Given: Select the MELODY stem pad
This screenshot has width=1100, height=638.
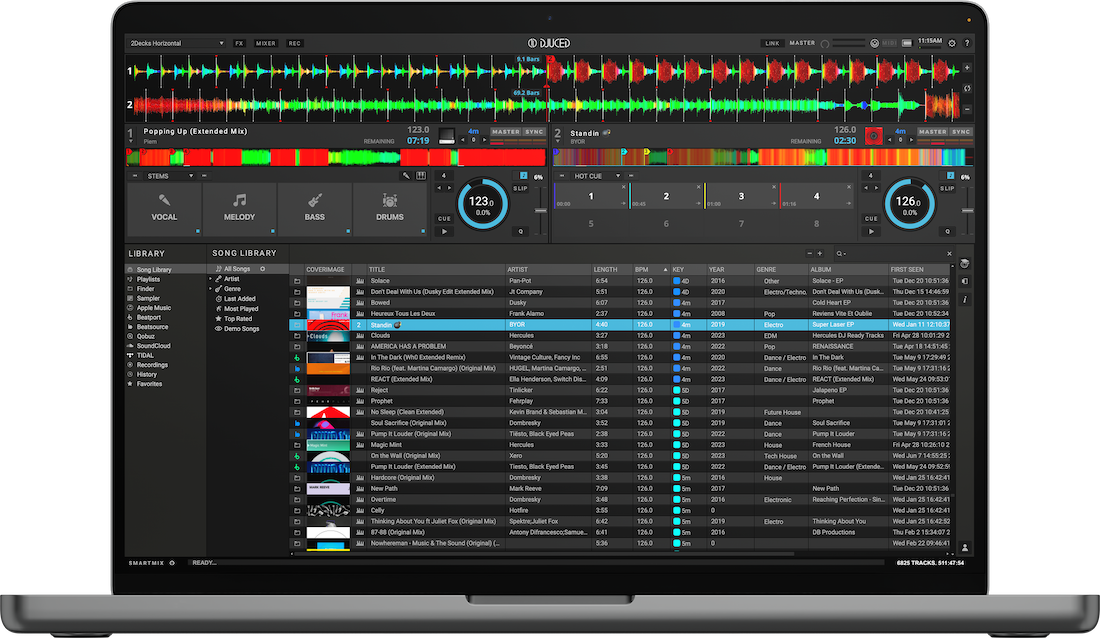Looking at the screenshot, I should tap(239, 209).
